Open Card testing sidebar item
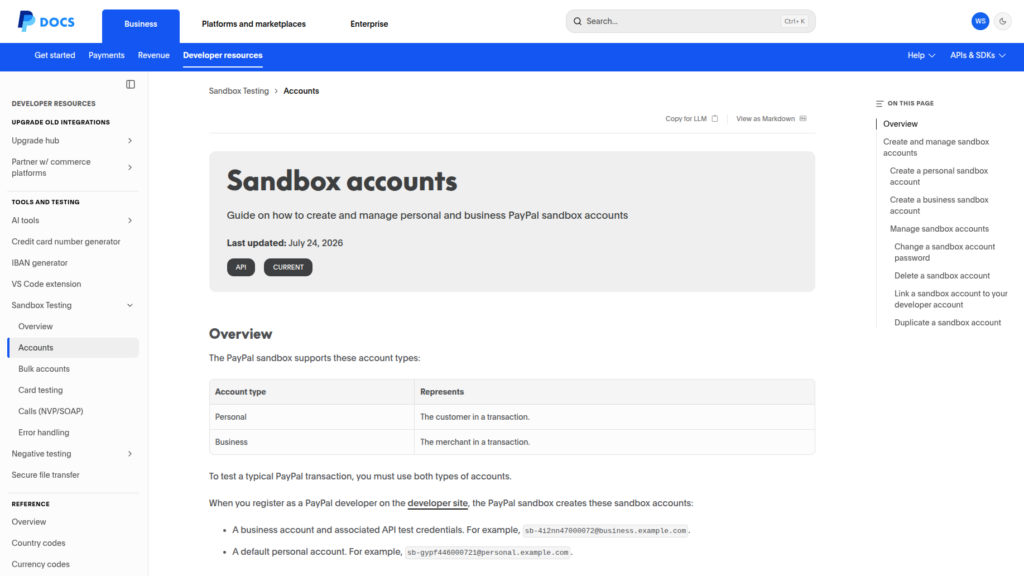The height and width of the screenshot is (576, 1024). coord(40,391)
